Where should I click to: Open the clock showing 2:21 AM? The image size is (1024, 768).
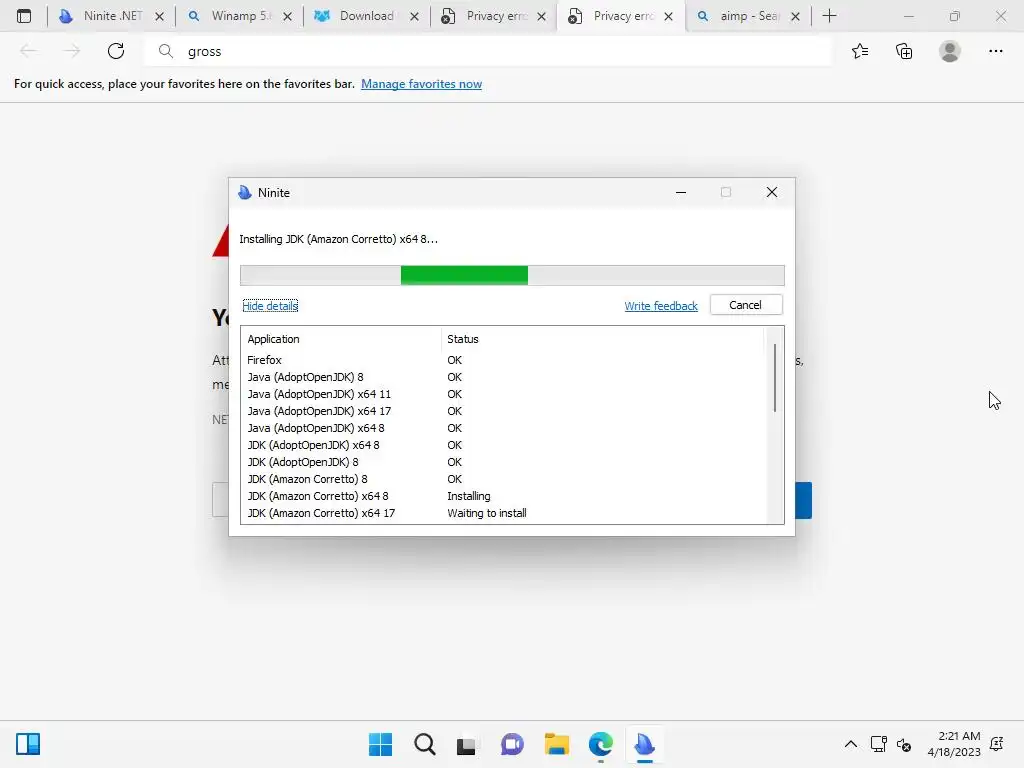(x=953, y=744)
